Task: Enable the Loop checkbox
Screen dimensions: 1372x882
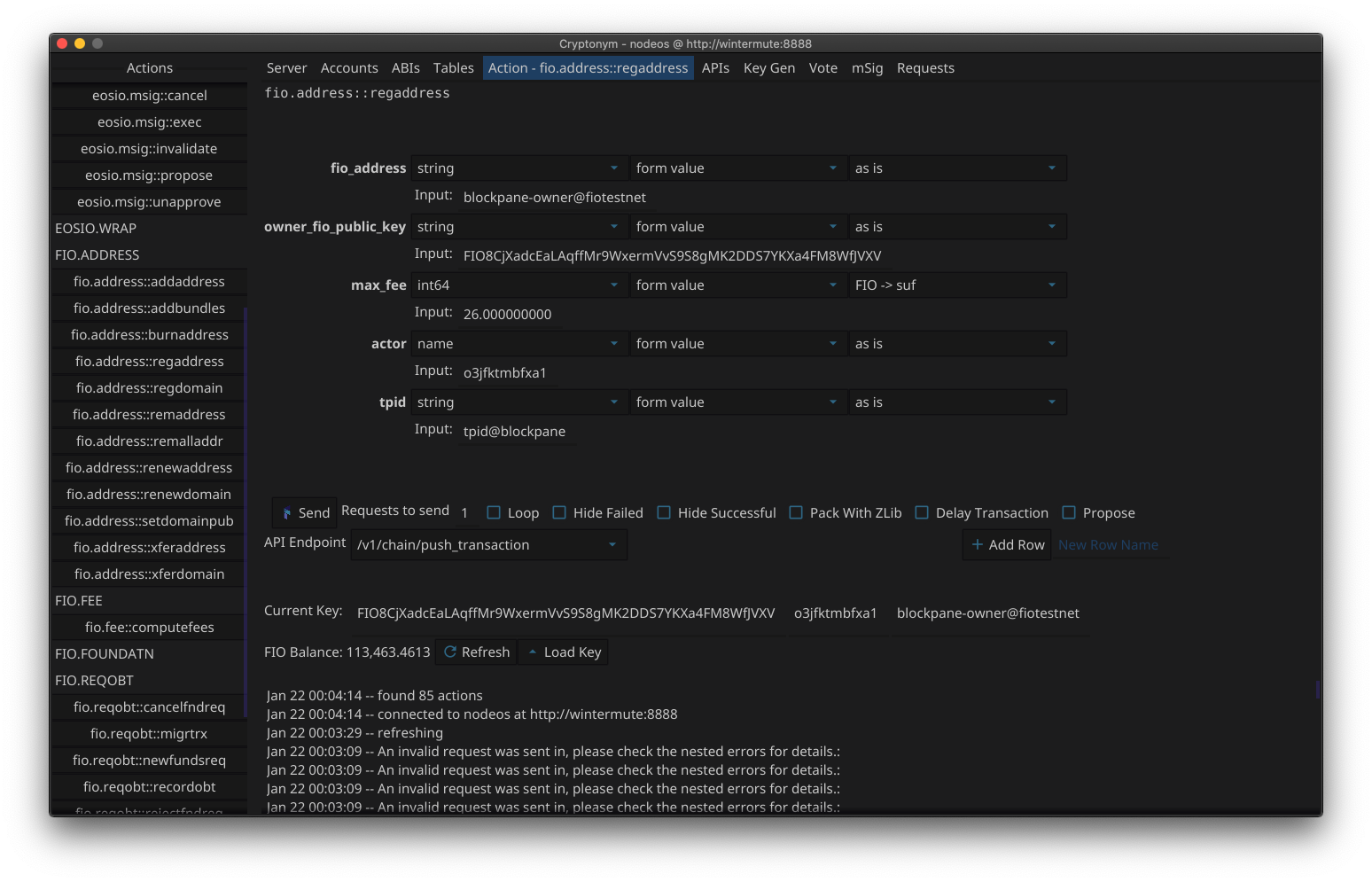Action: (x=495, y=513)
